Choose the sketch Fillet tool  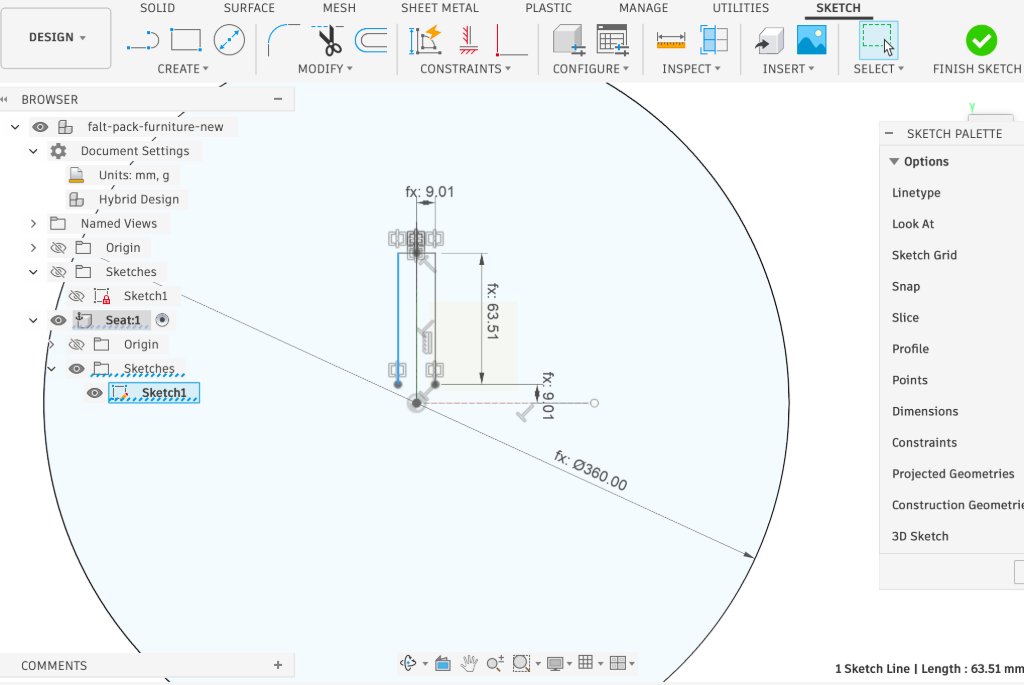(x=282, y=40)
